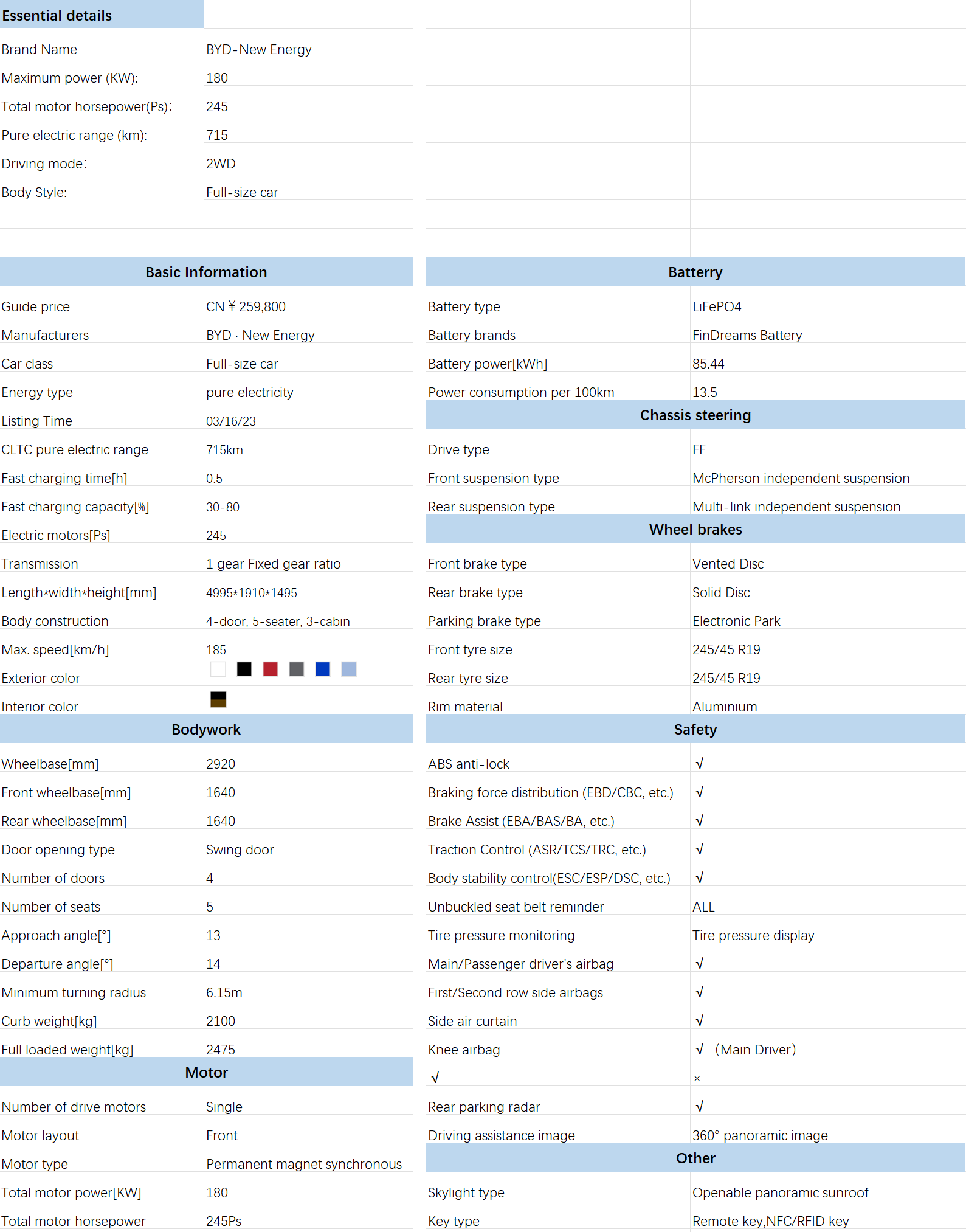Click the Body stability control checkmark
This screenshot has width=966, height=1232.
[700, 877]
